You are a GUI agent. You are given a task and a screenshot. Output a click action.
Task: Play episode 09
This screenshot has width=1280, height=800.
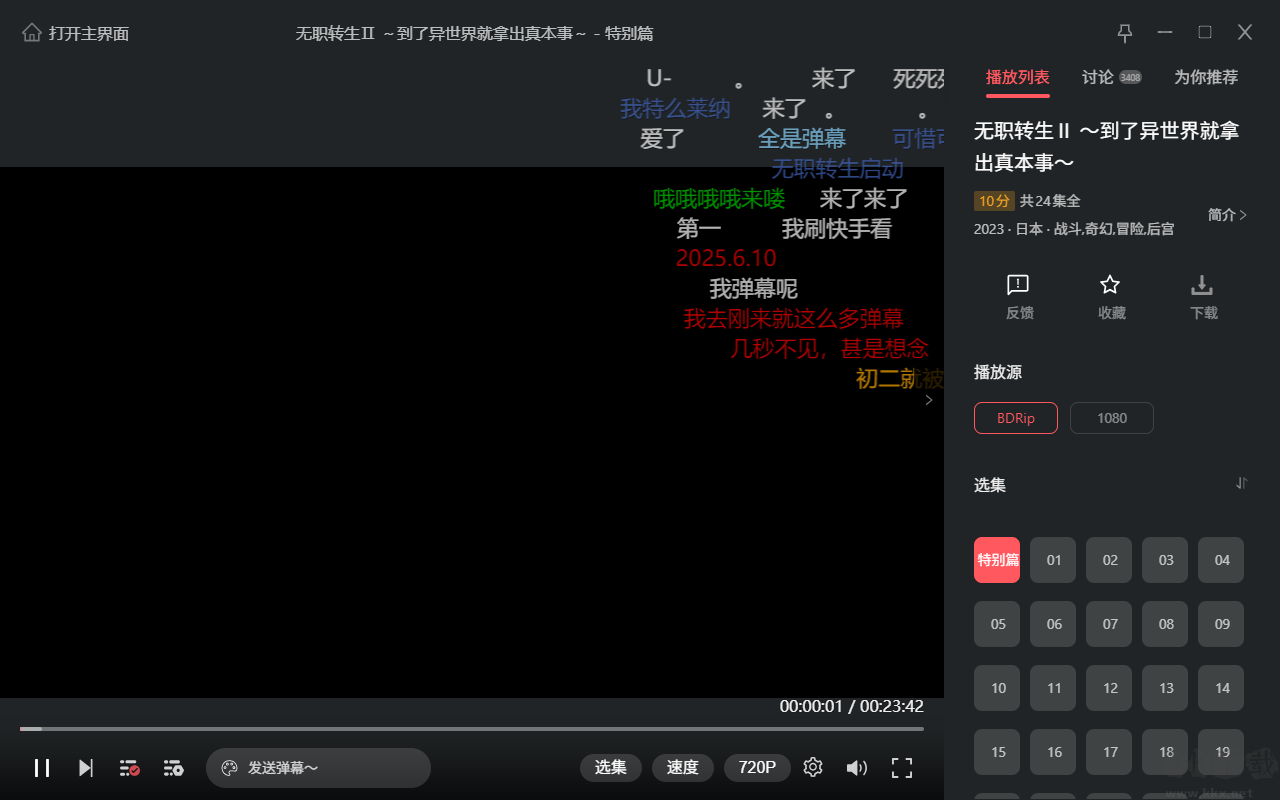1221,624
